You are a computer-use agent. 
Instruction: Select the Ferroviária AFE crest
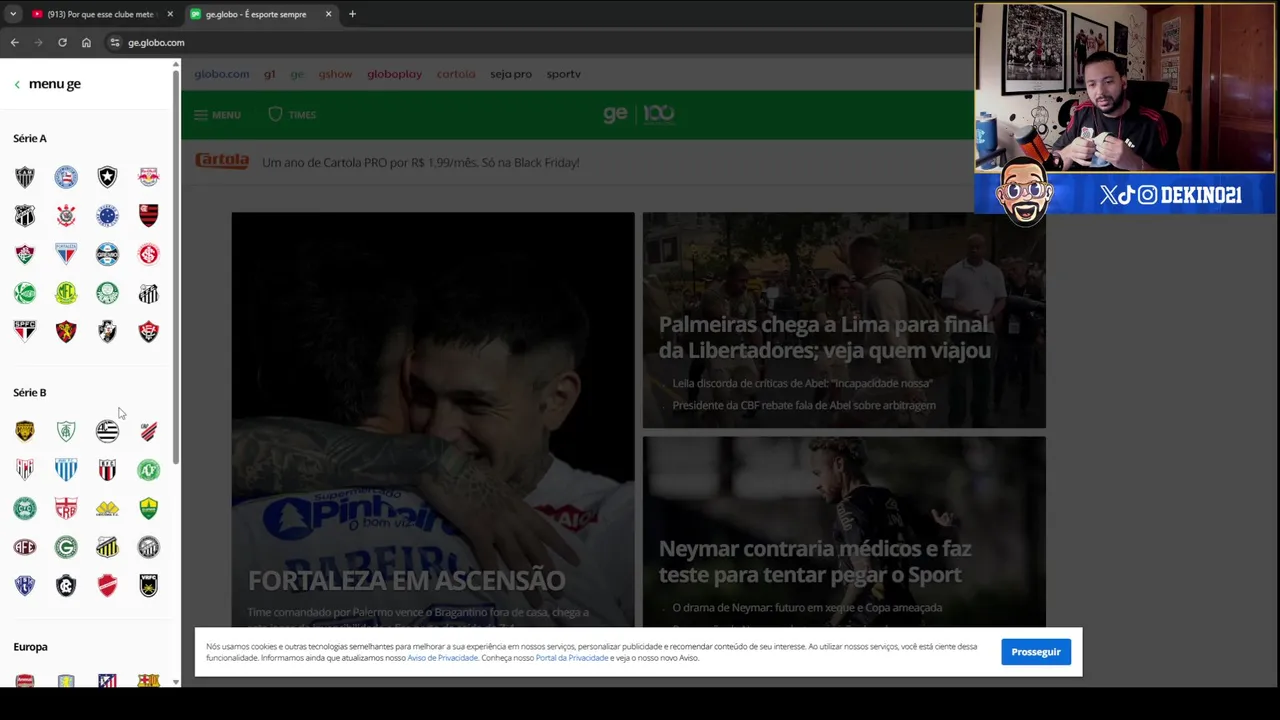25,547
